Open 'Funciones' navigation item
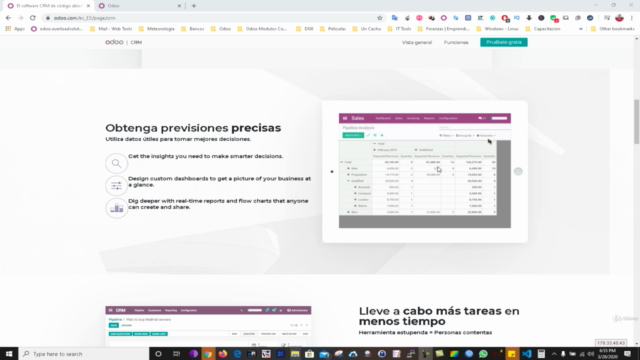This screenshot has height=360, width=640. pos(456,42)
